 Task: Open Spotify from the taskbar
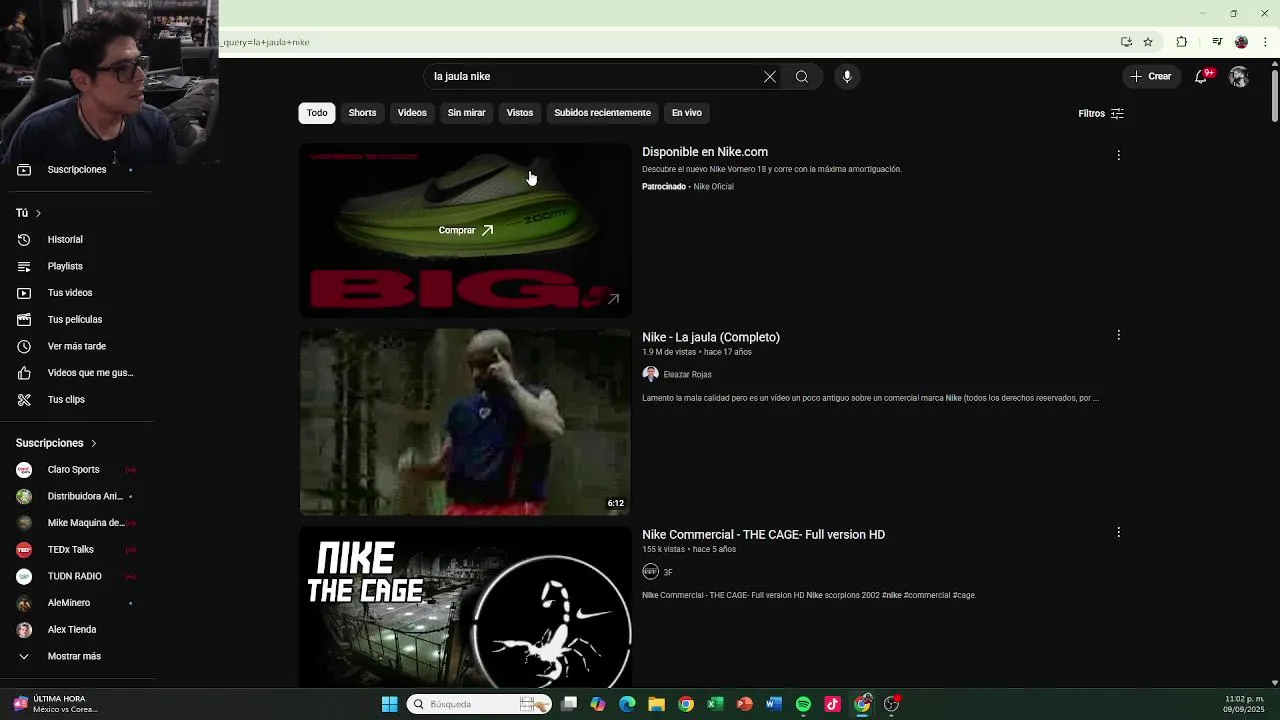[x=803, y=704]
